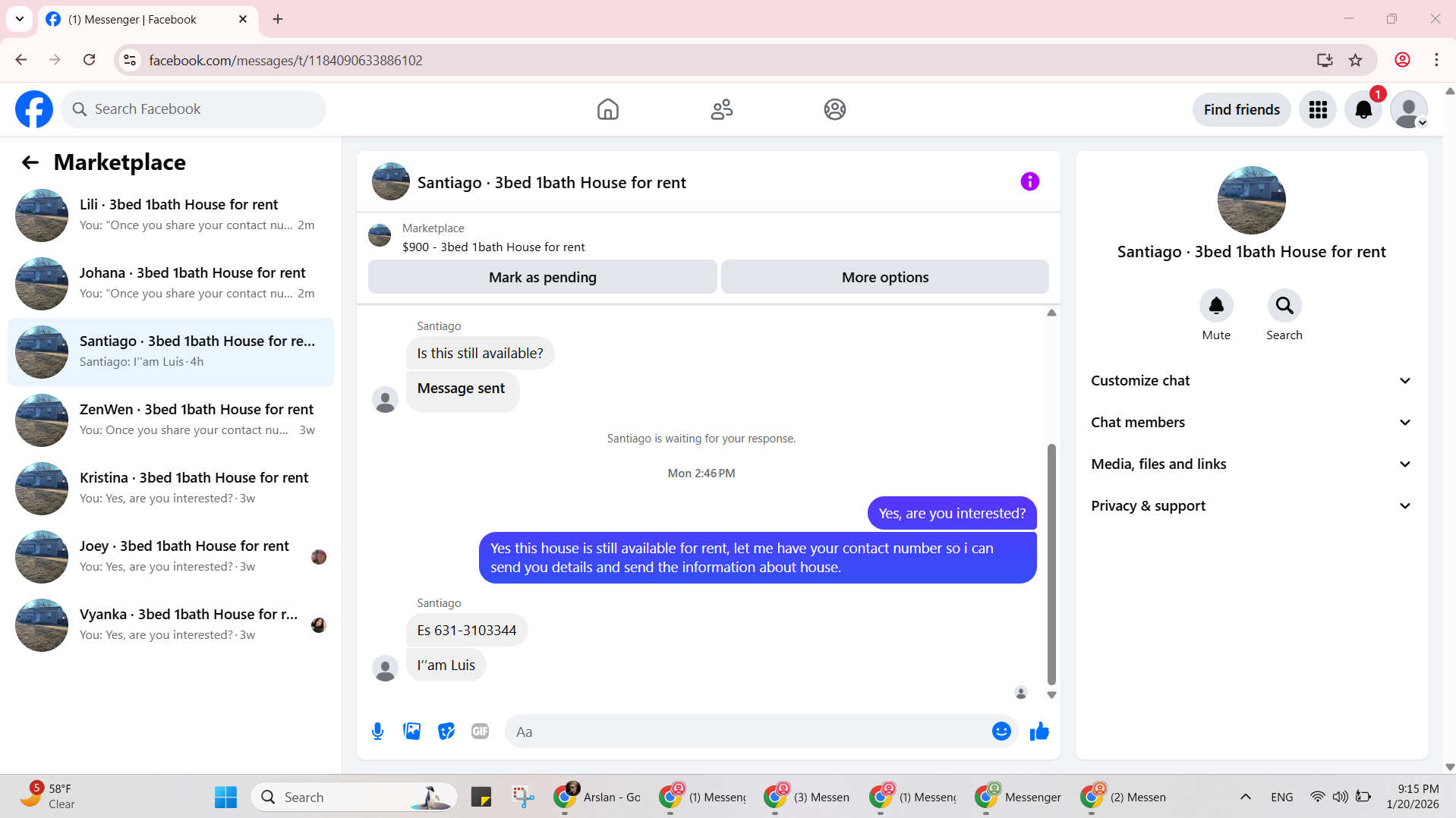Screen dimensions: 1456x818
Task: Reload the Messenger page
Action: click(x=89, y=60)
